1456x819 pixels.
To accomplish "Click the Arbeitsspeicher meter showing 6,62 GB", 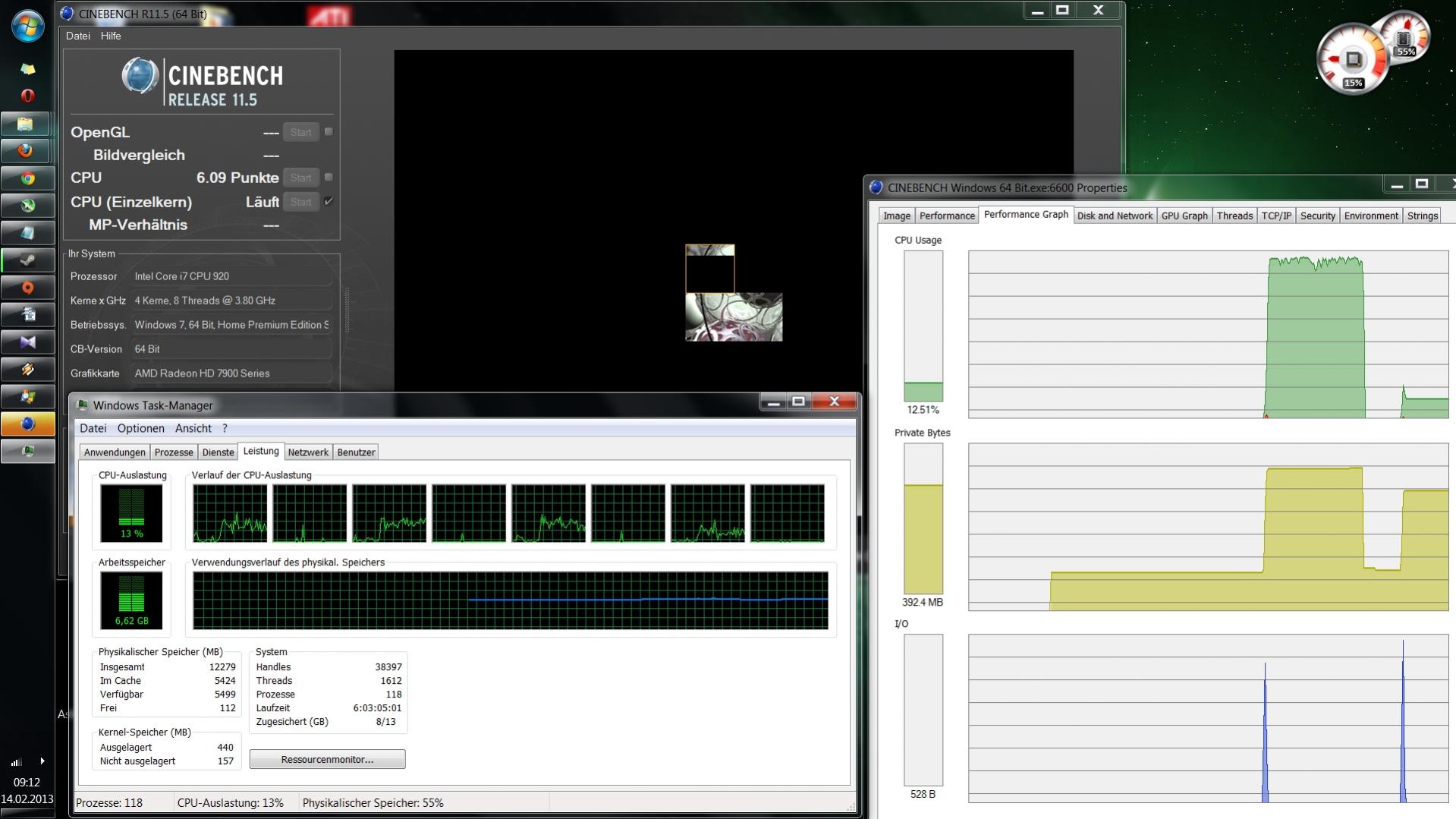I will tap(131, 600).
